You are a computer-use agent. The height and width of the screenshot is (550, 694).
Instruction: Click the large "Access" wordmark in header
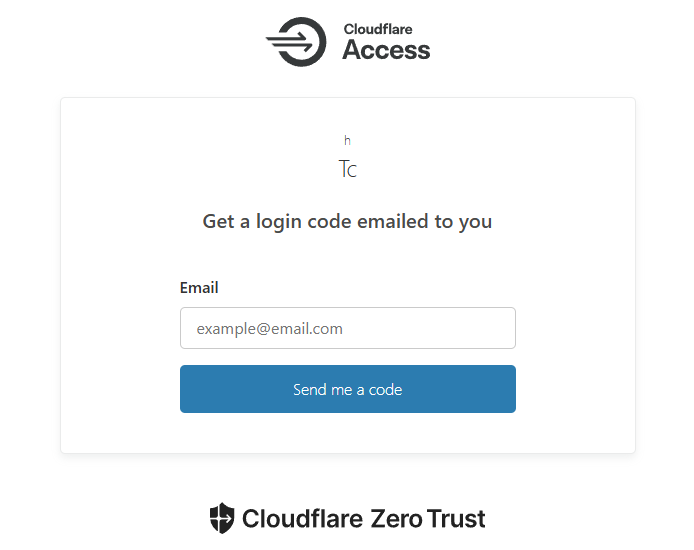click(386, 50)
